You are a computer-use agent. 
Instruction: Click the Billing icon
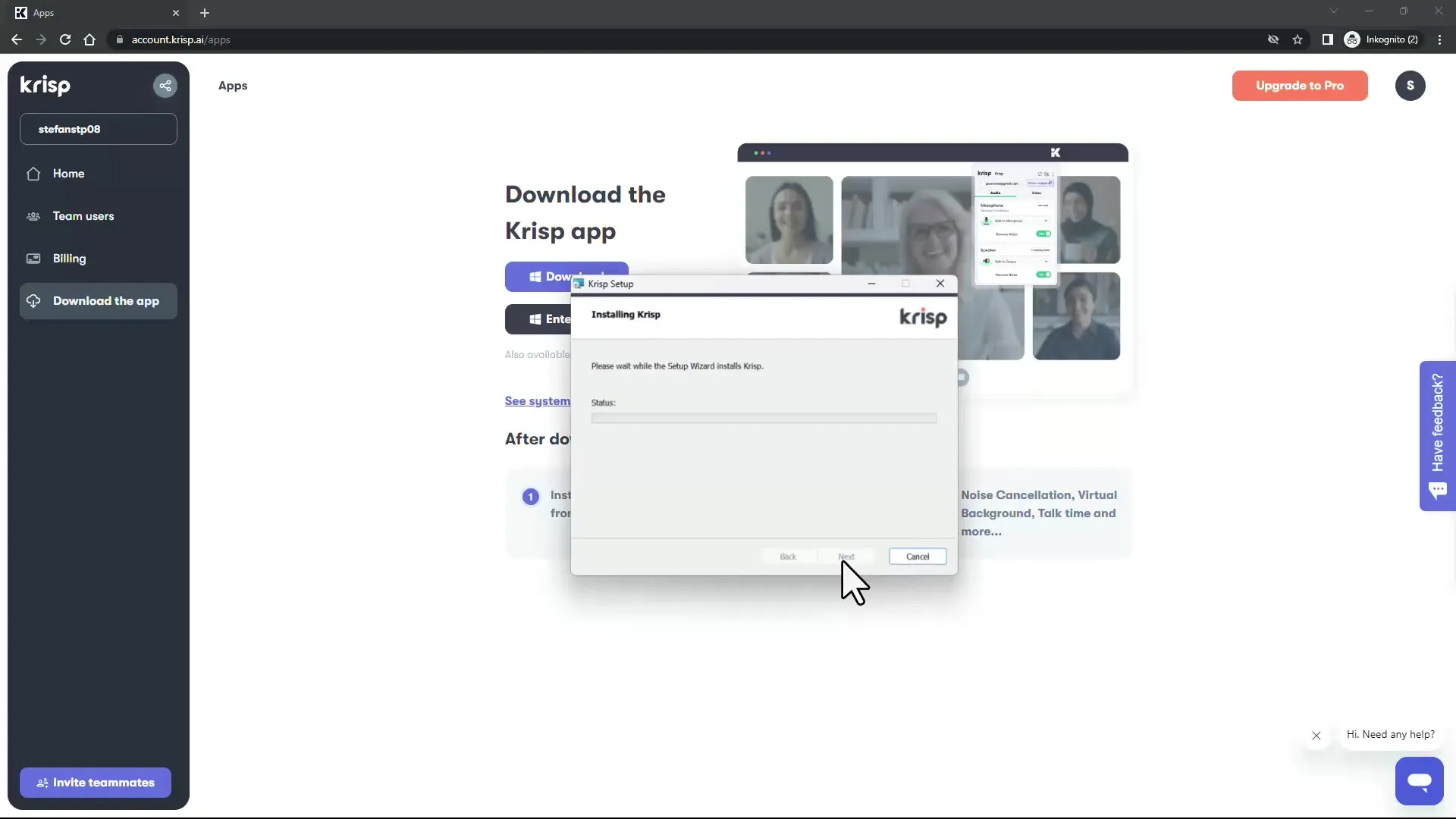[33, 258]
